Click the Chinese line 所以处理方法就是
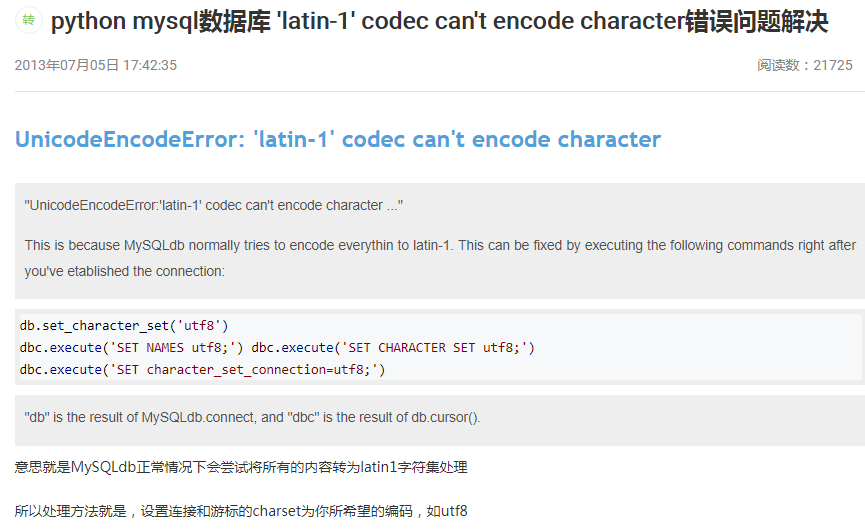 pos(241,511)
